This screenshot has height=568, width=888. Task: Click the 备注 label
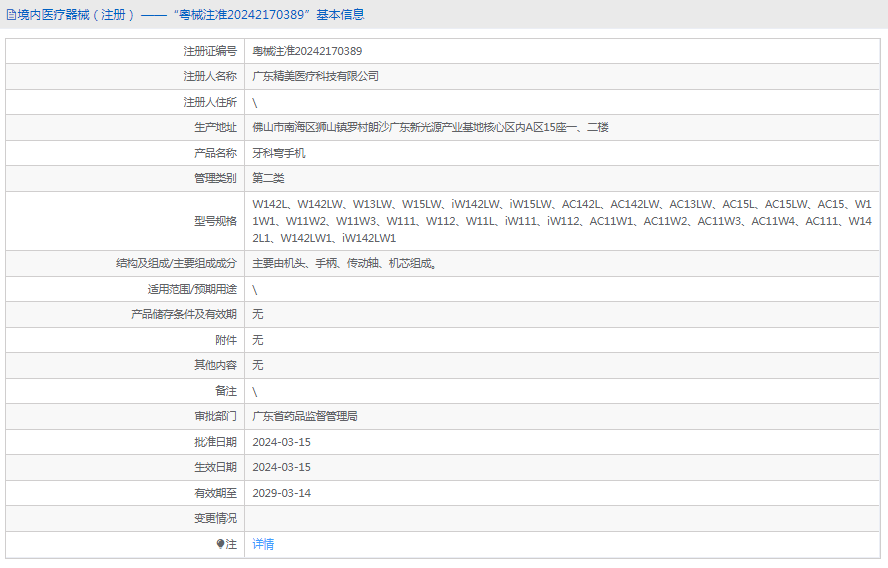[x=226, y=391]
